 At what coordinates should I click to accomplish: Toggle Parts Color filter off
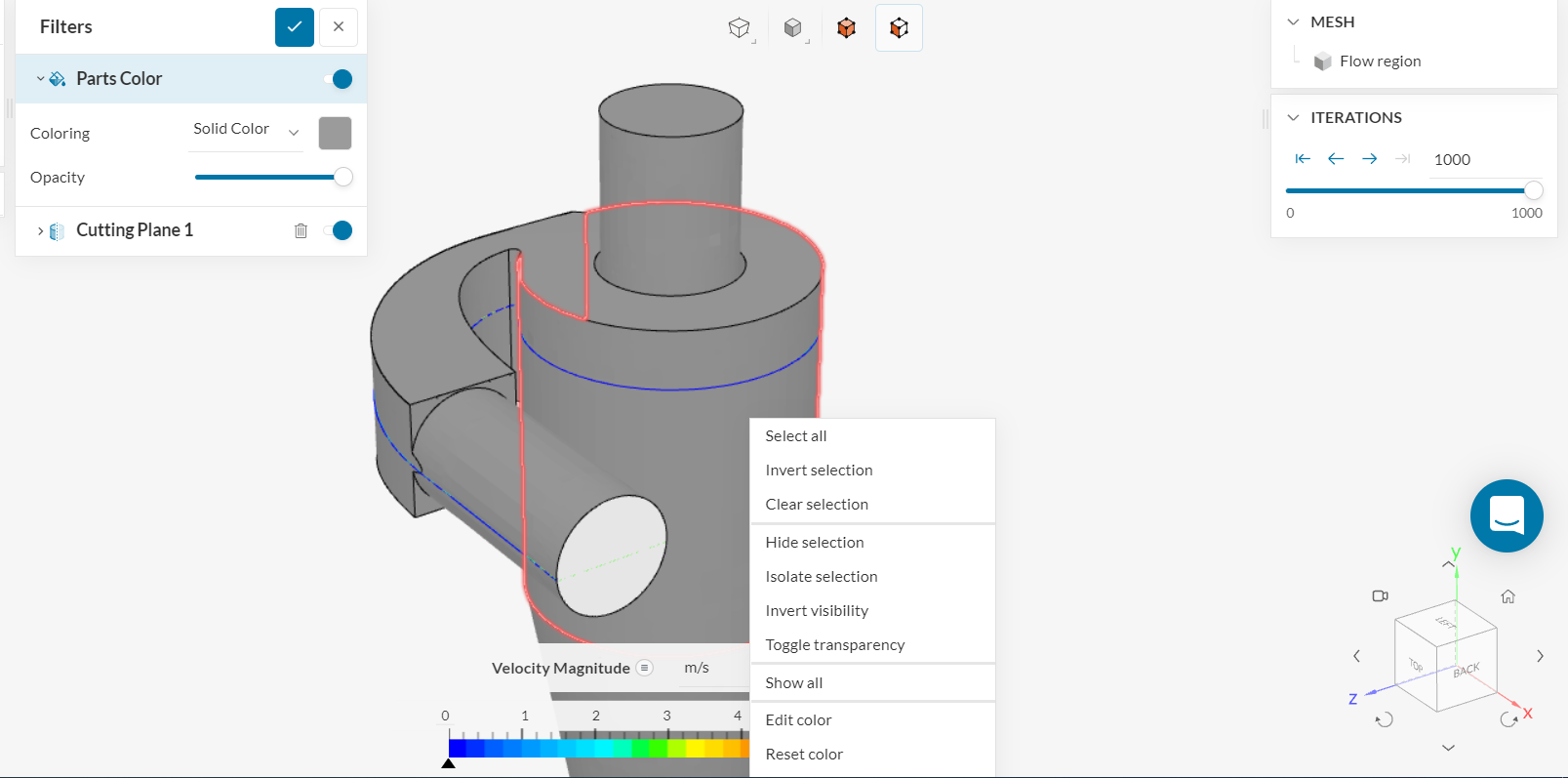point(338,79)
